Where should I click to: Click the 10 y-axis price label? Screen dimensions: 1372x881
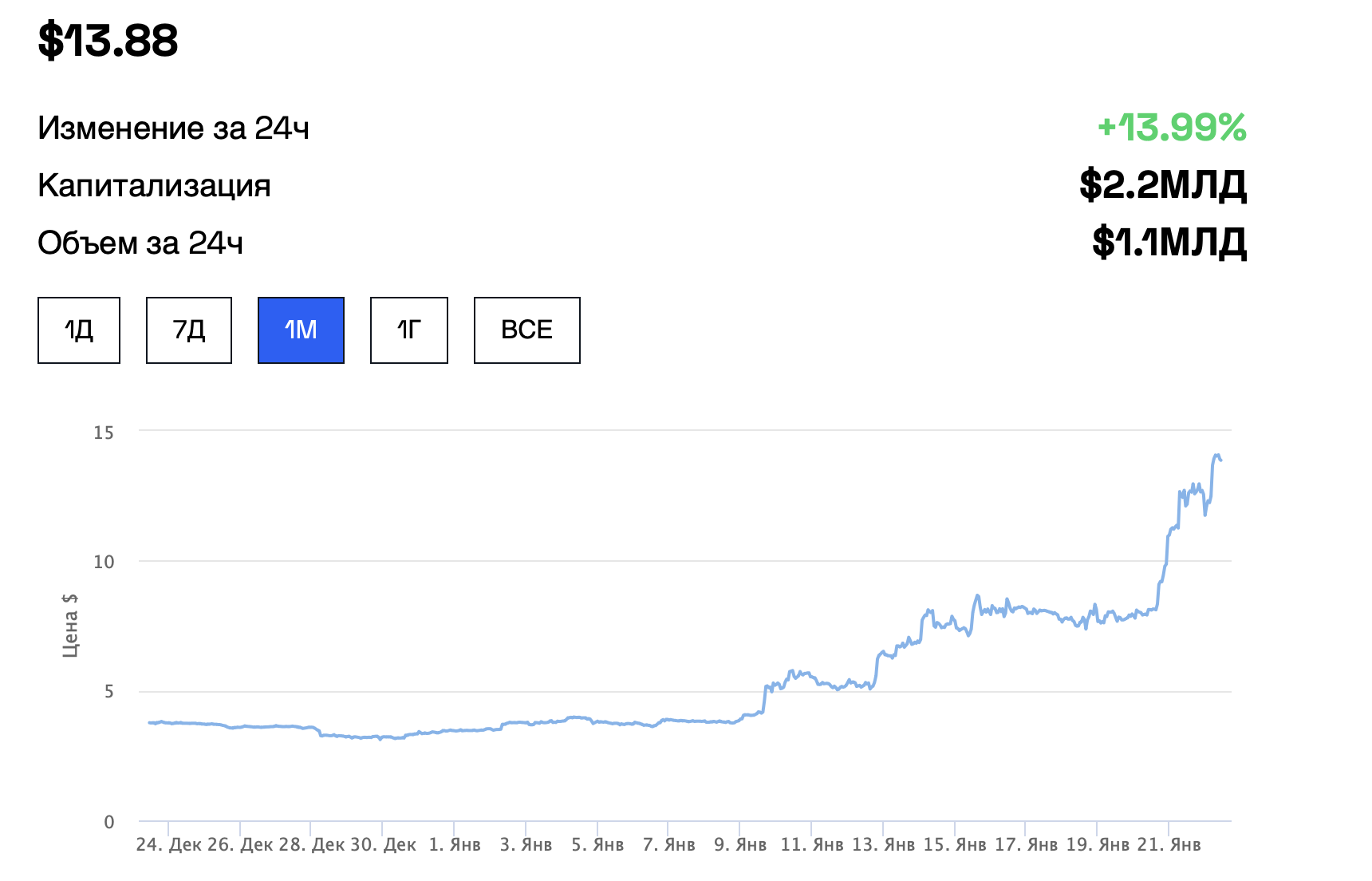(x=104, y=562)
